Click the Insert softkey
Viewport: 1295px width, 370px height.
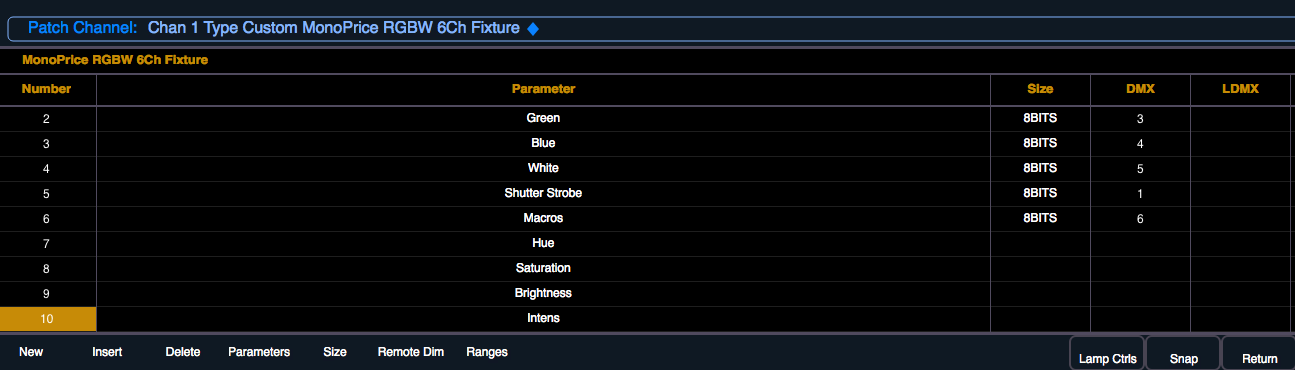tap(107, 352)
